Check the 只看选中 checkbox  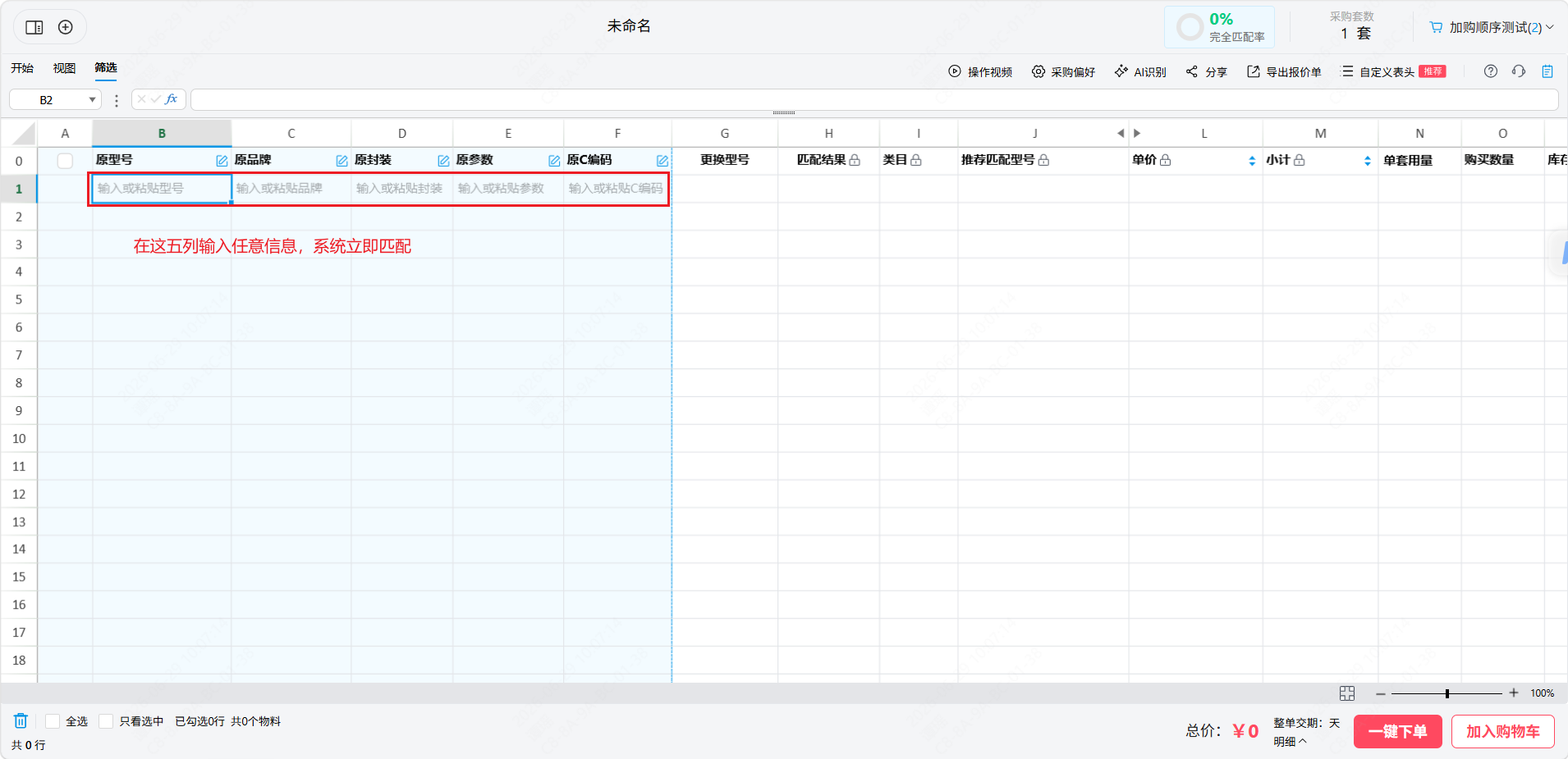pos(106,721)
